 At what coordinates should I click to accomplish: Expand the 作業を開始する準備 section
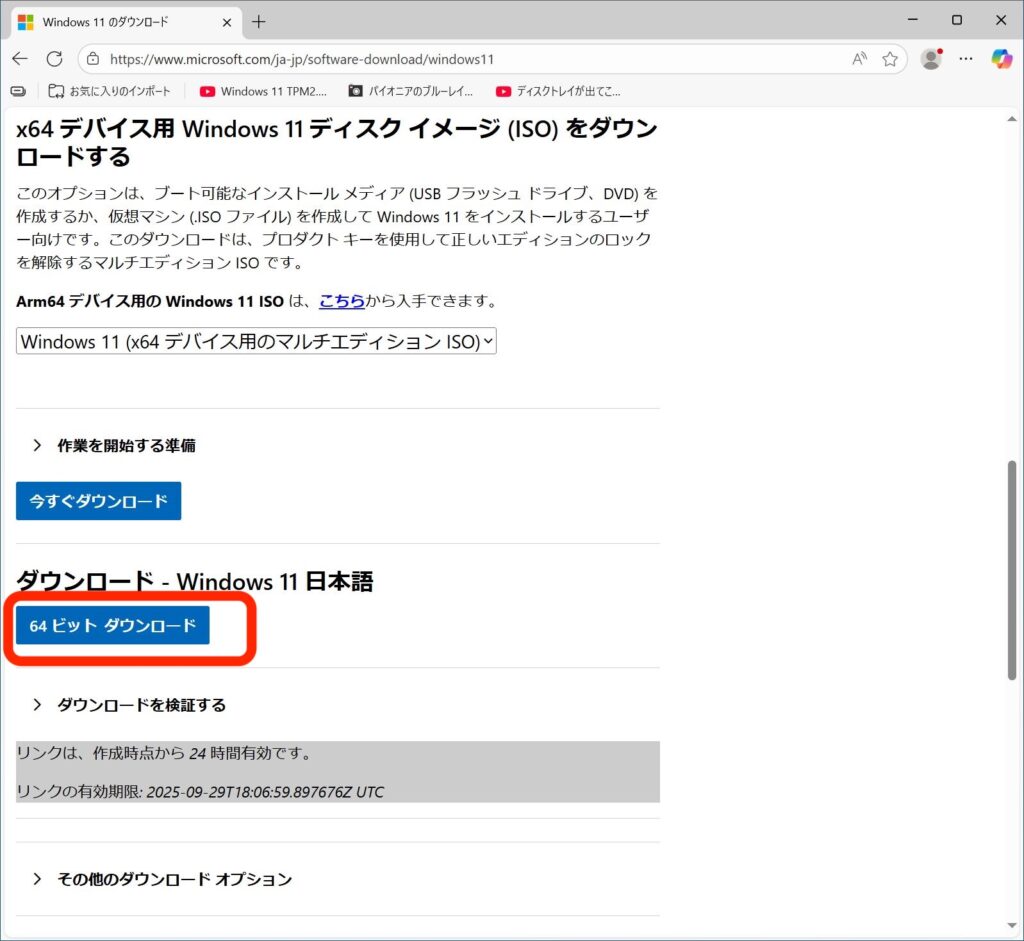[126, 446]
